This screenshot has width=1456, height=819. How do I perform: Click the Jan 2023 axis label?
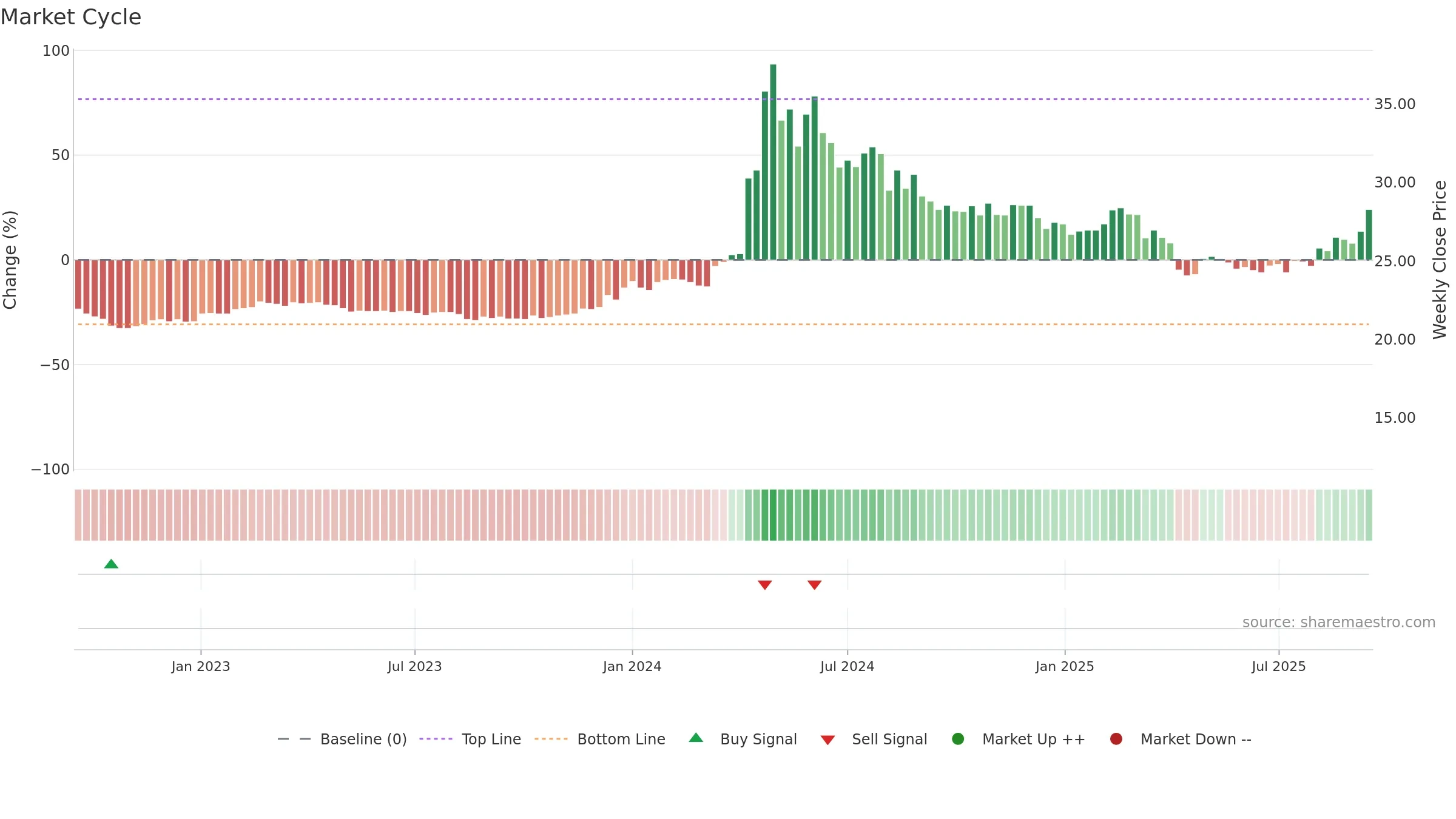click(201, 667)
